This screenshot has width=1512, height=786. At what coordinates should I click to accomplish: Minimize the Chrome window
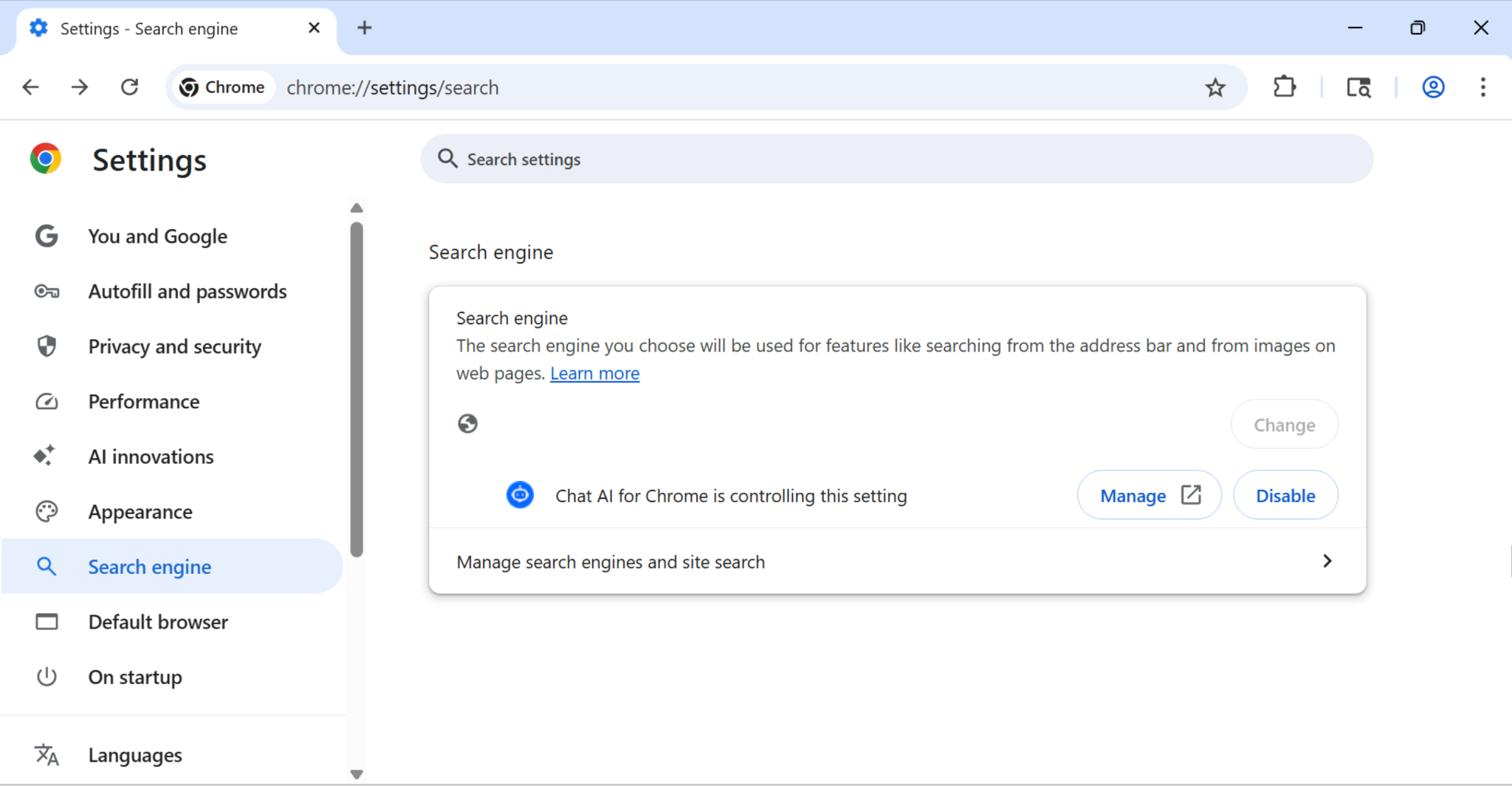(1355, 28)
